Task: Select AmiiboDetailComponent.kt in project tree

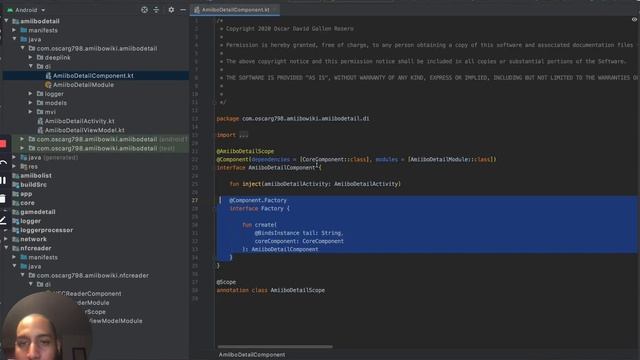Action: pyautogui.click(x=93, y=76)
